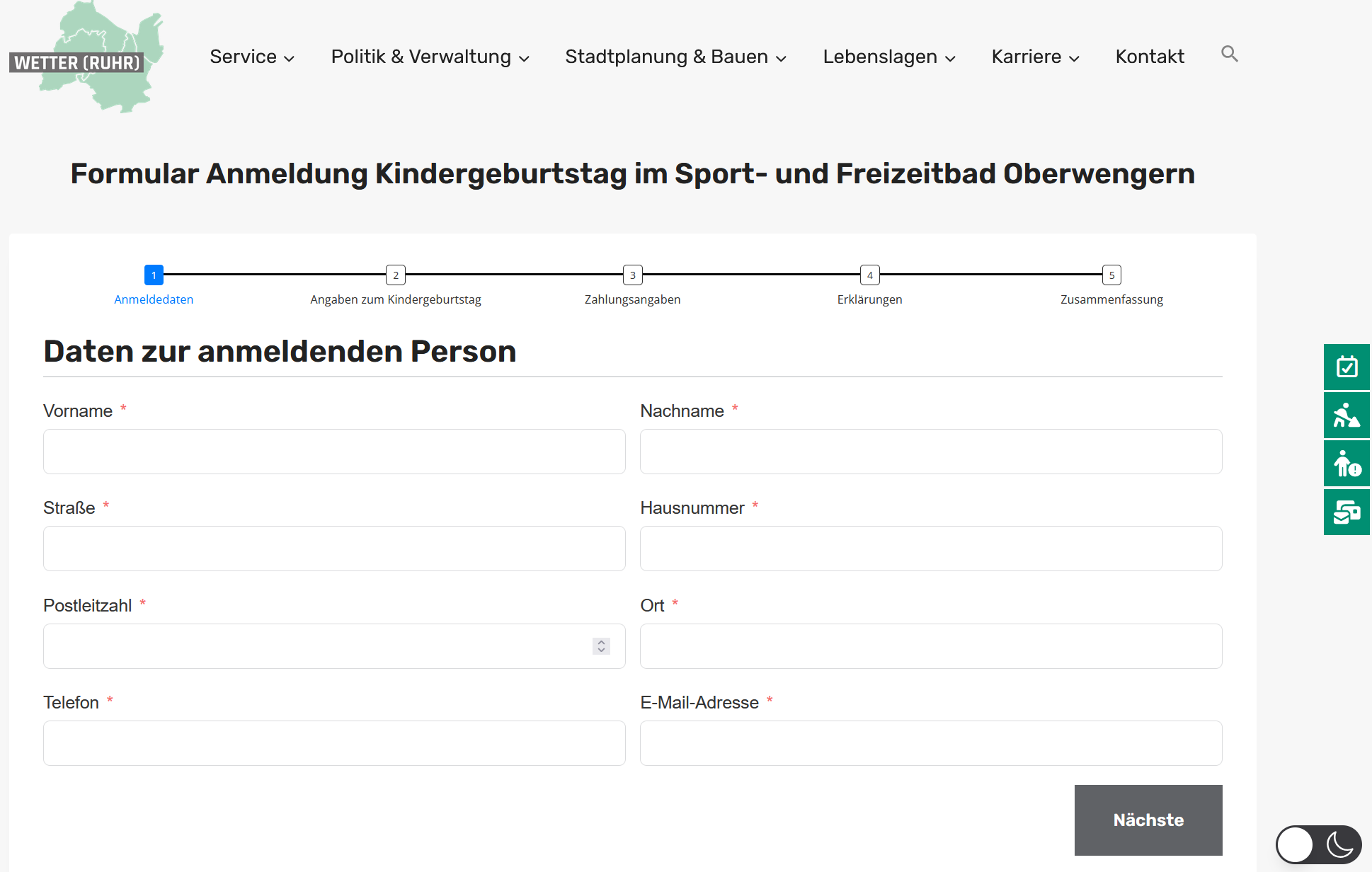Click the construction worker sidebar icon

(x=1347, y=415)
